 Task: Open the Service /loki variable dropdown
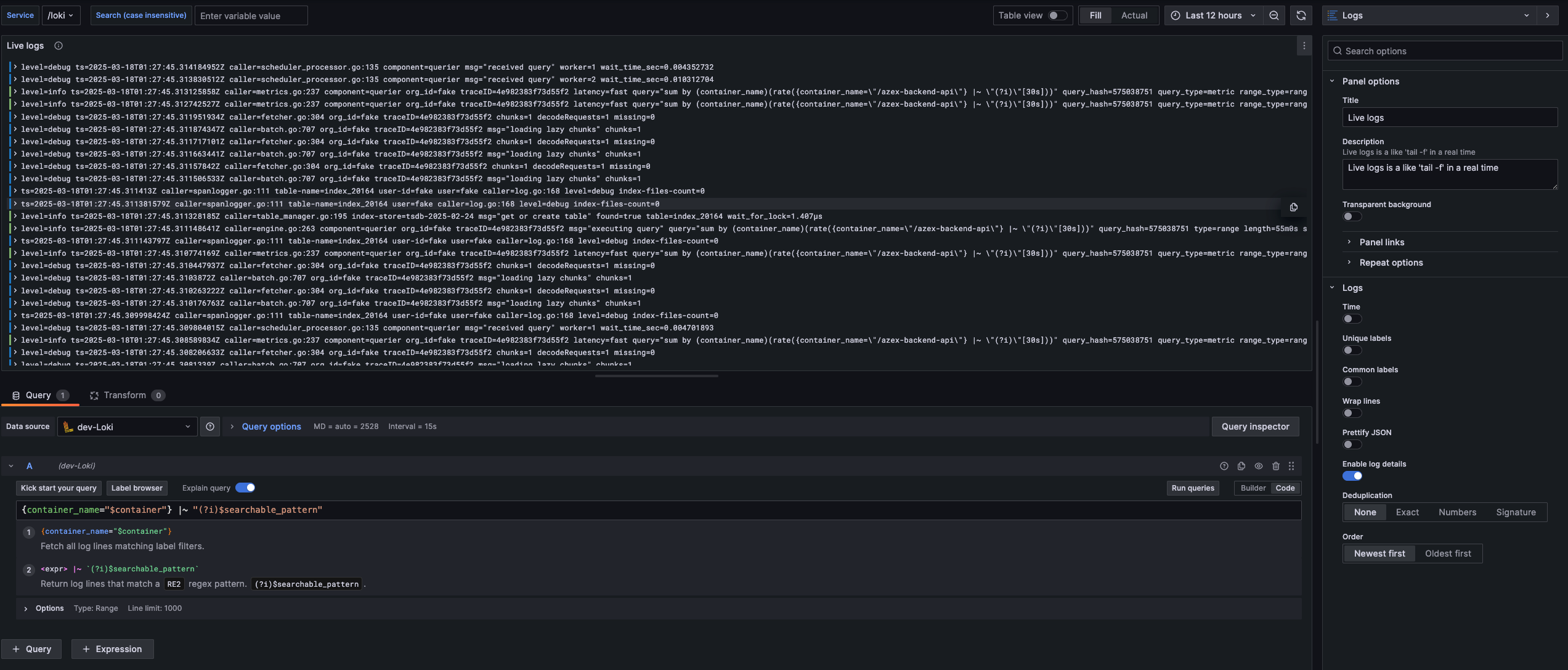(x=61, y=15)
